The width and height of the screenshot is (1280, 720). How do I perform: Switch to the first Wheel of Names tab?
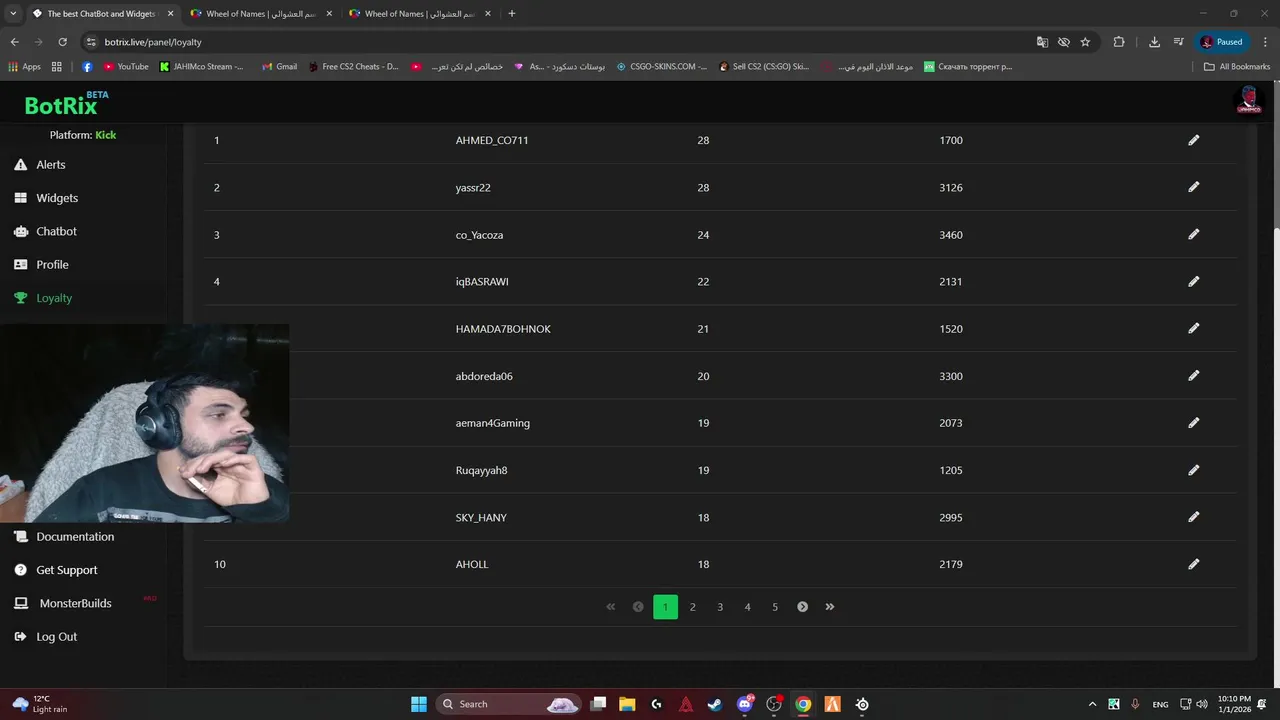(x=260, y=14)
